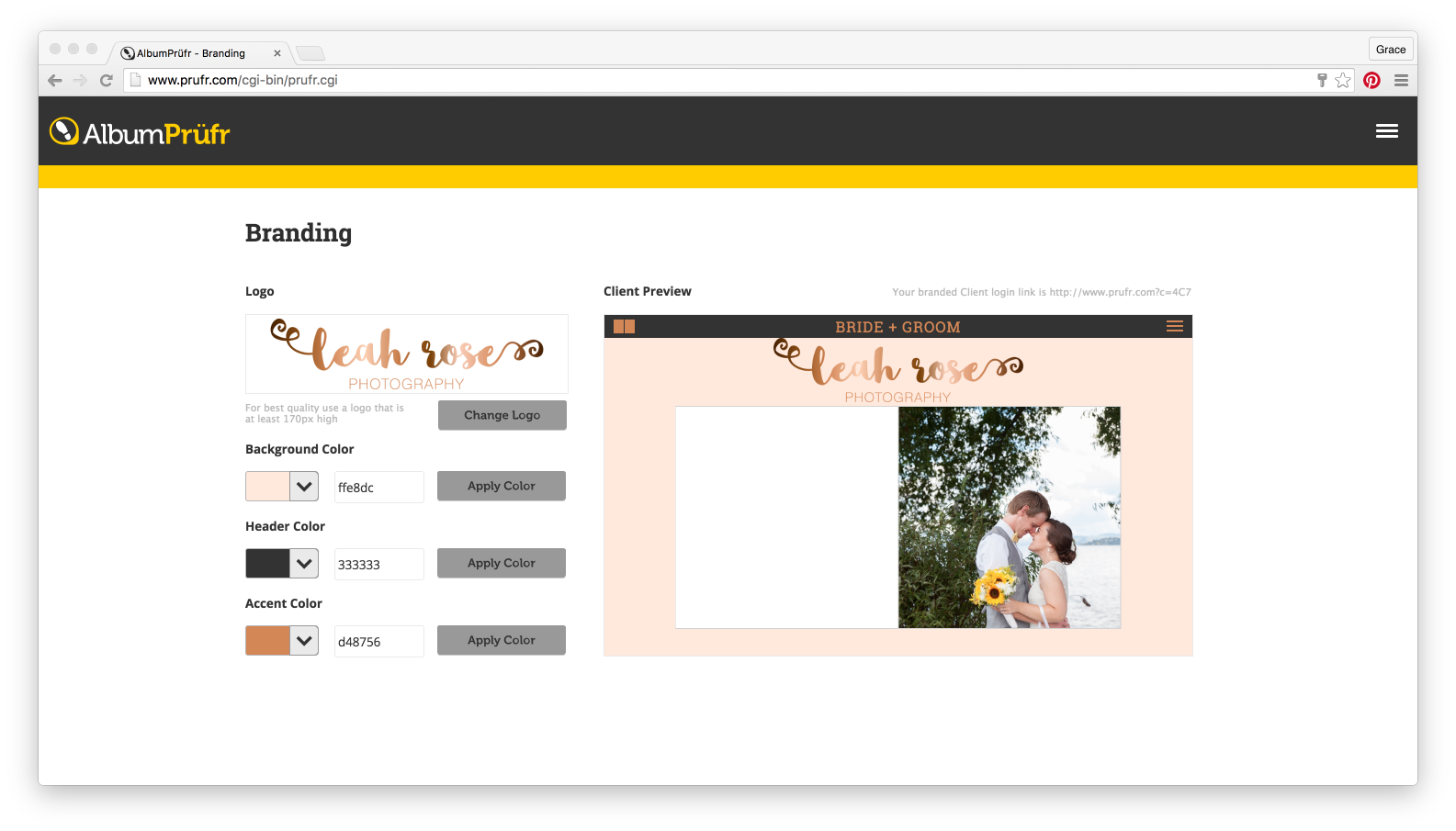Apply the Header Color
The width and height of the screenshot is (1456, 831).
point(501,563)
